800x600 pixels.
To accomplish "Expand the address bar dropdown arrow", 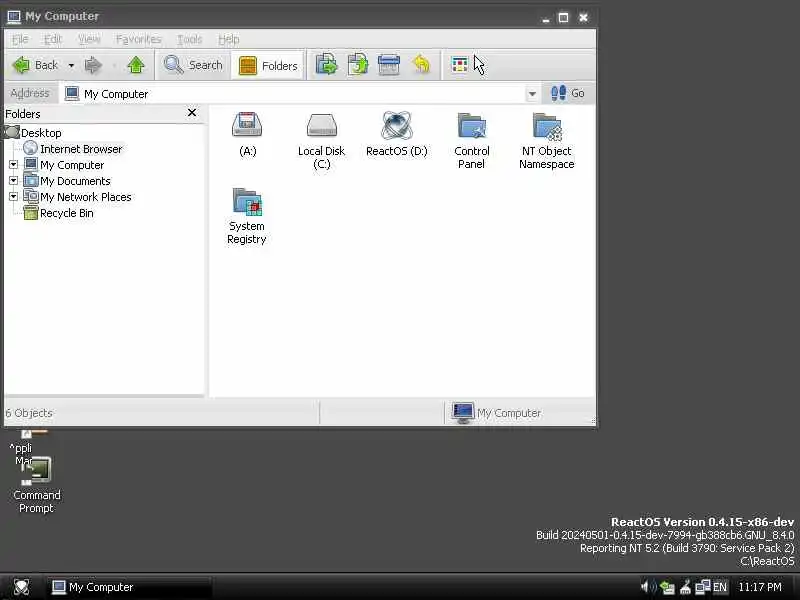I will coord(532,94).
